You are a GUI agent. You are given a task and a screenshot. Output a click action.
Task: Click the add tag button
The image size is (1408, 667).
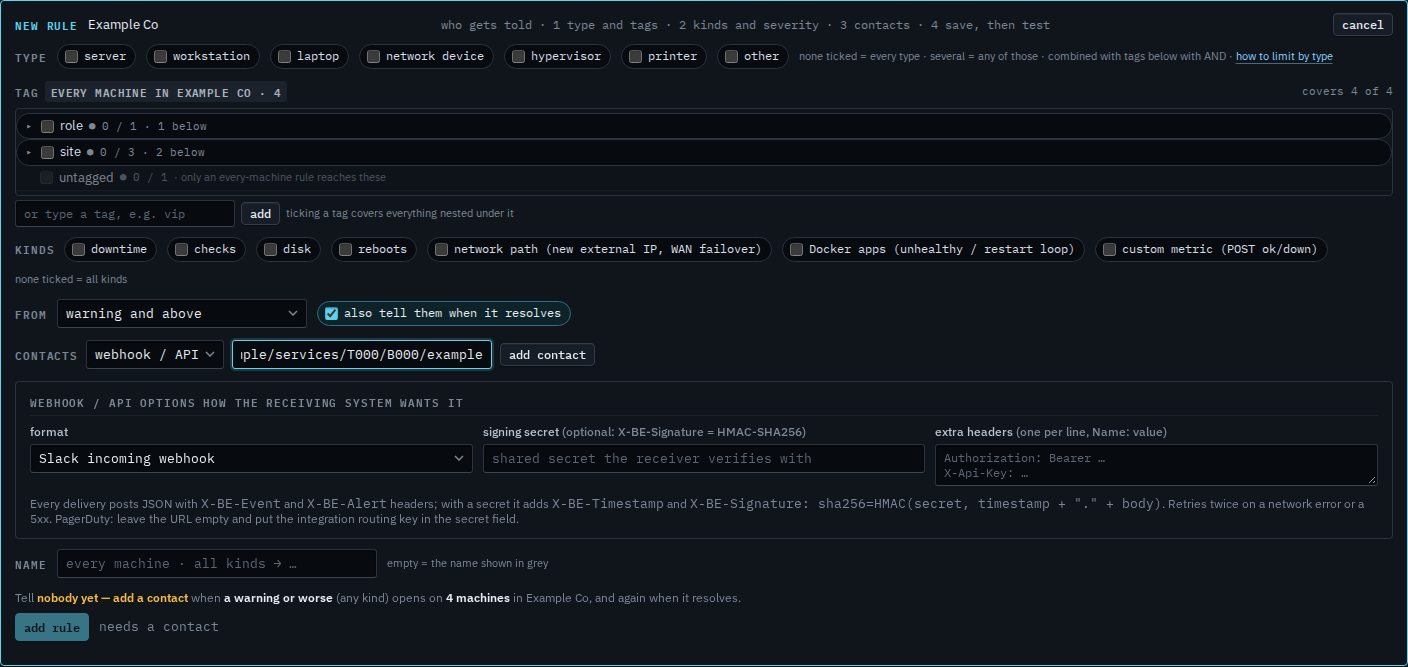[x=260, y=214]
